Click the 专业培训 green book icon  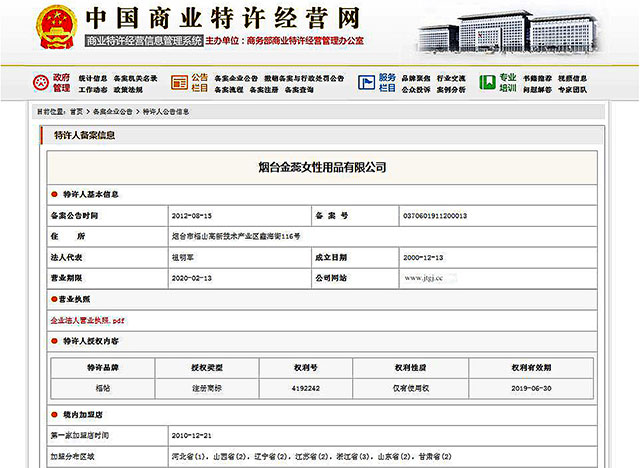point(487,83)
